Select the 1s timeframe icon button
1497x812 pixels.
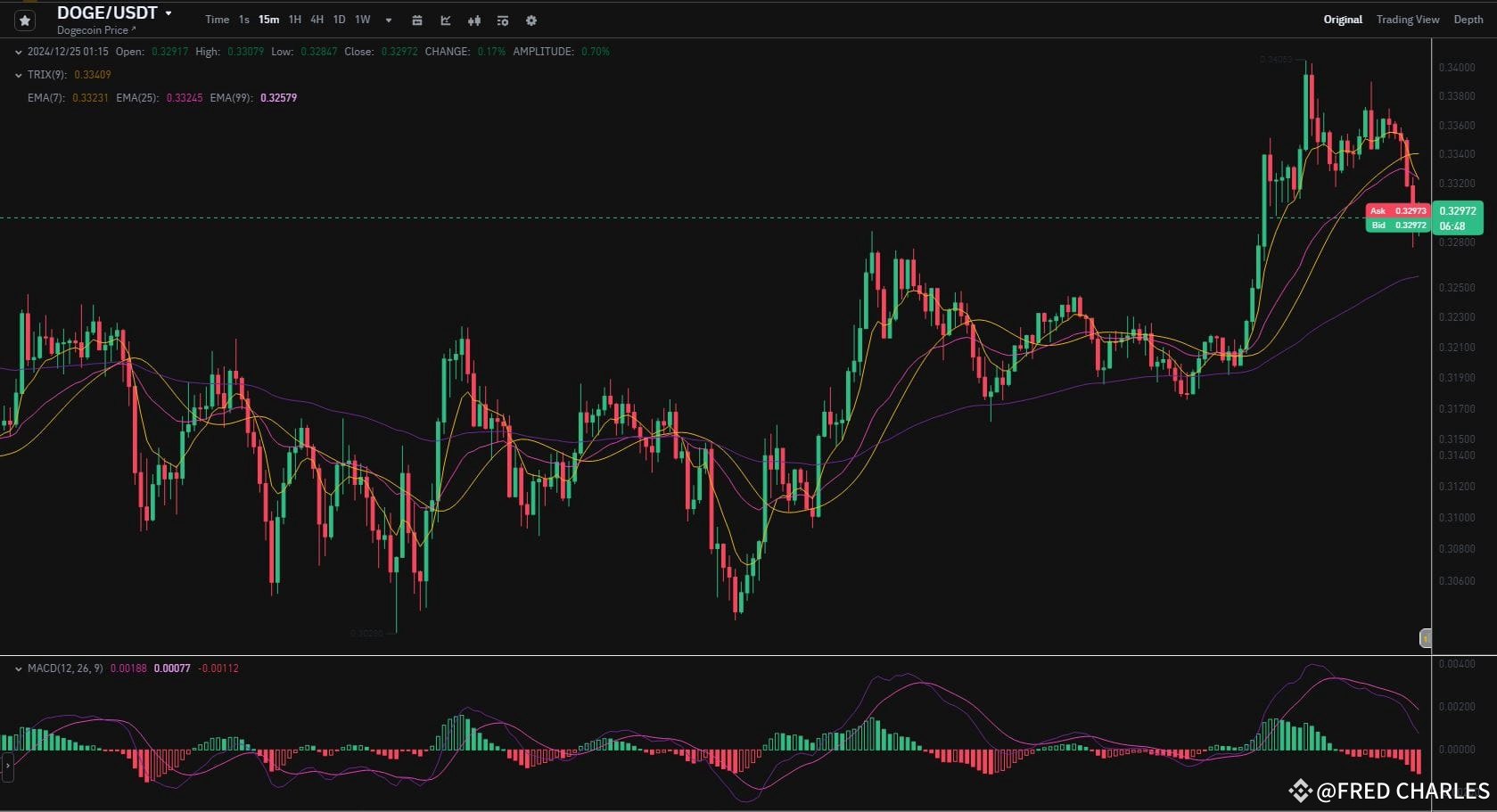(x=243, y=20)
